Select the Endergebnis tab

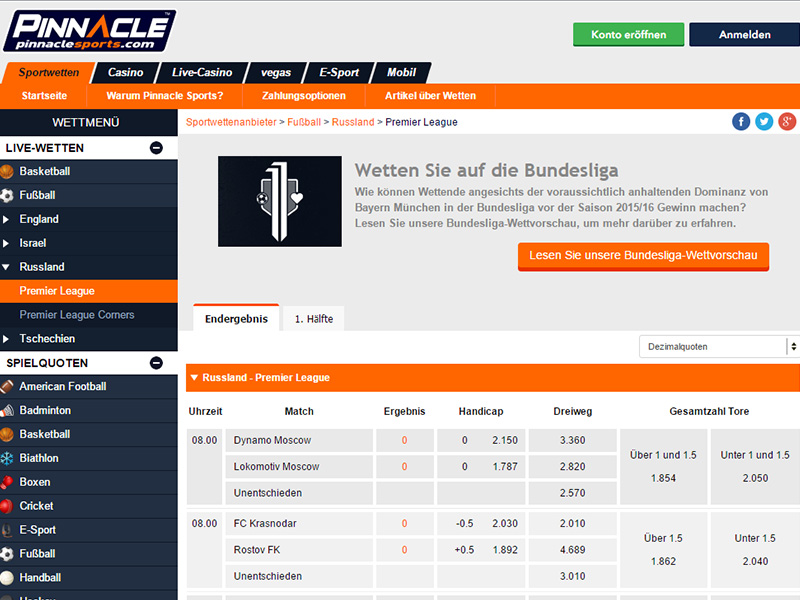[236, 318]
